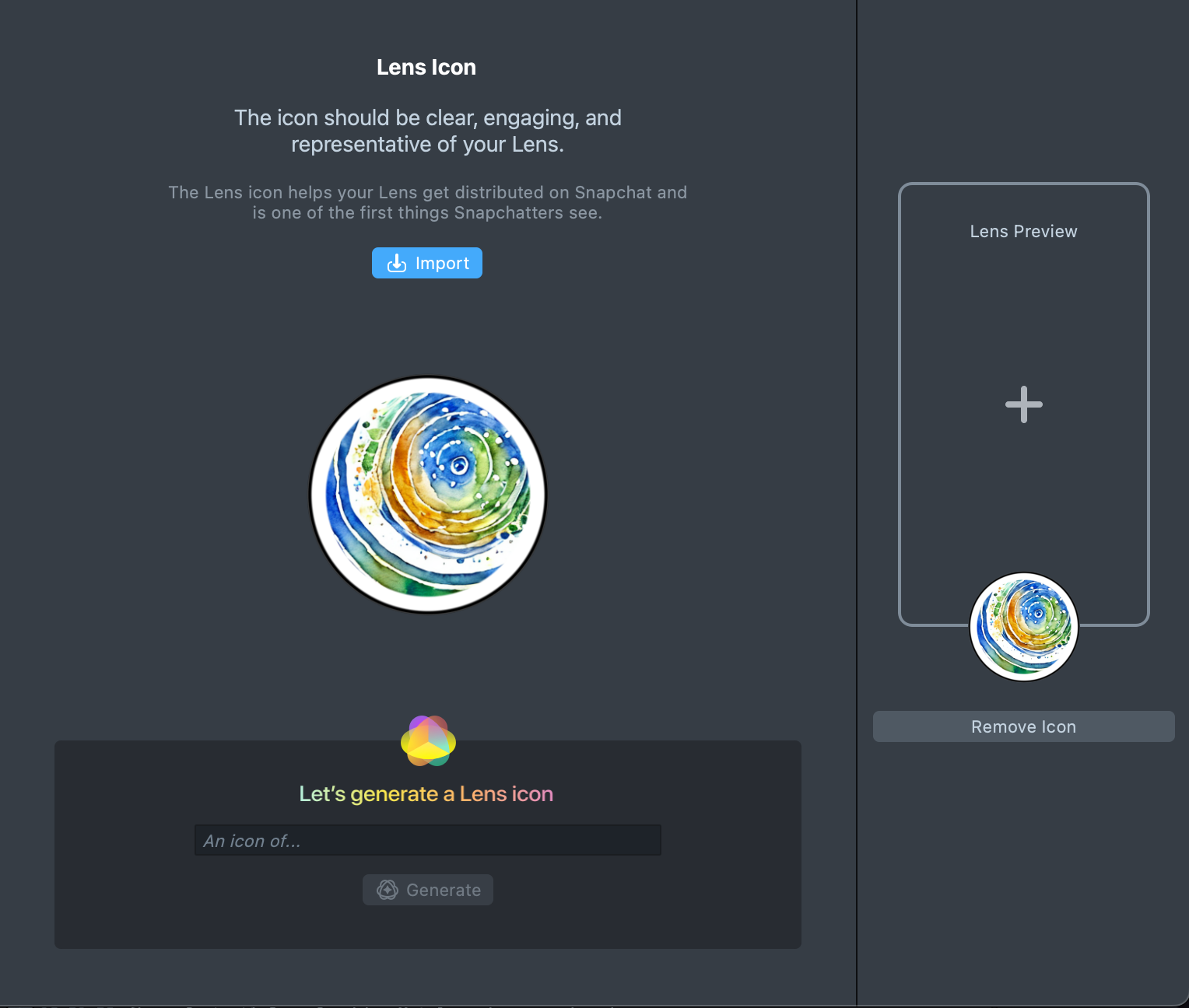Click the sparkle icon on Generate button
Image resolution: width=1189 pixels, height=1008 pixels.
tap(388, 890)
